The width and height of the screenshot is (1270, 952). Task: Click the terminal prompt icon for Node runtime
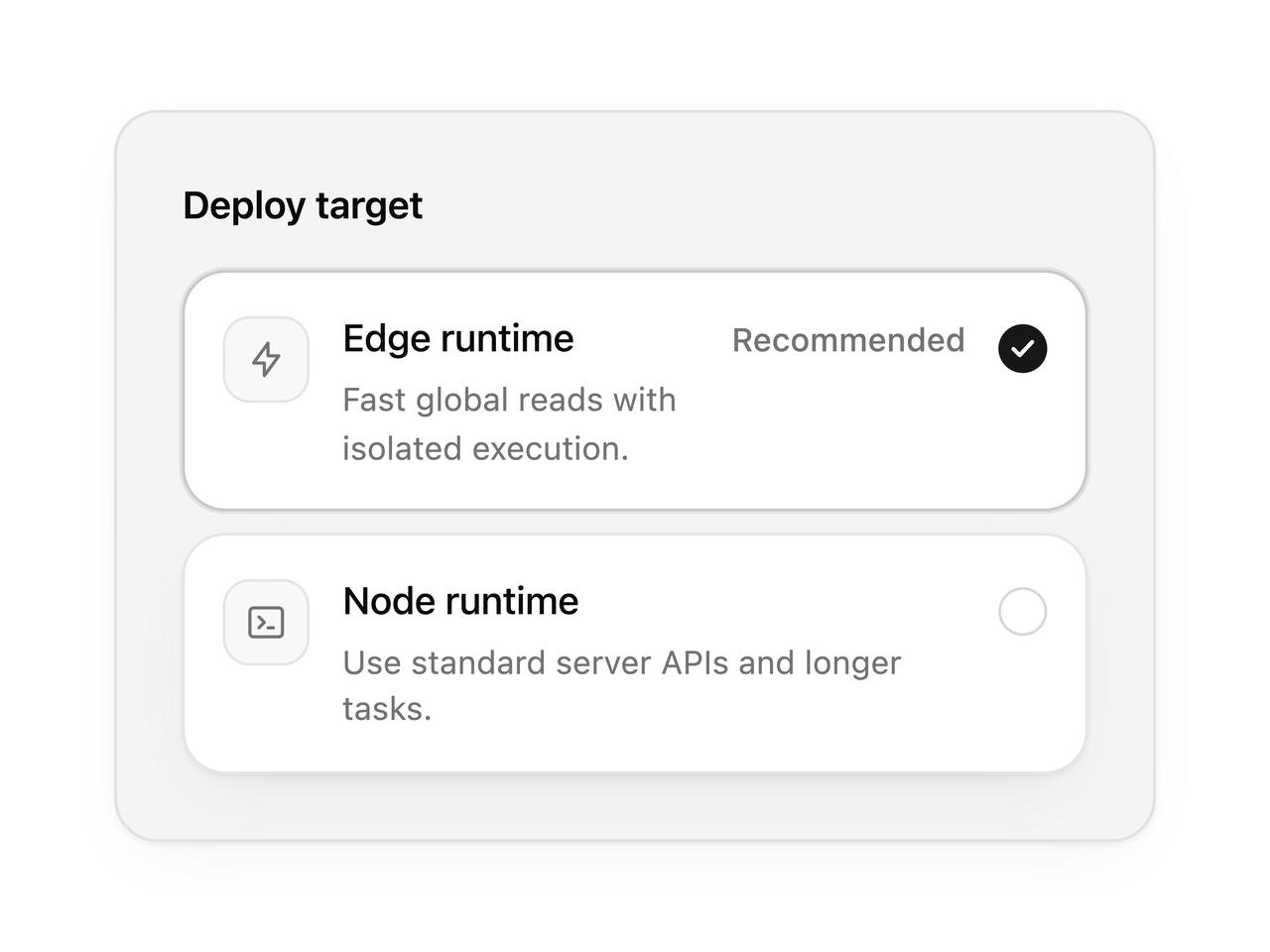tap(266, 623)
